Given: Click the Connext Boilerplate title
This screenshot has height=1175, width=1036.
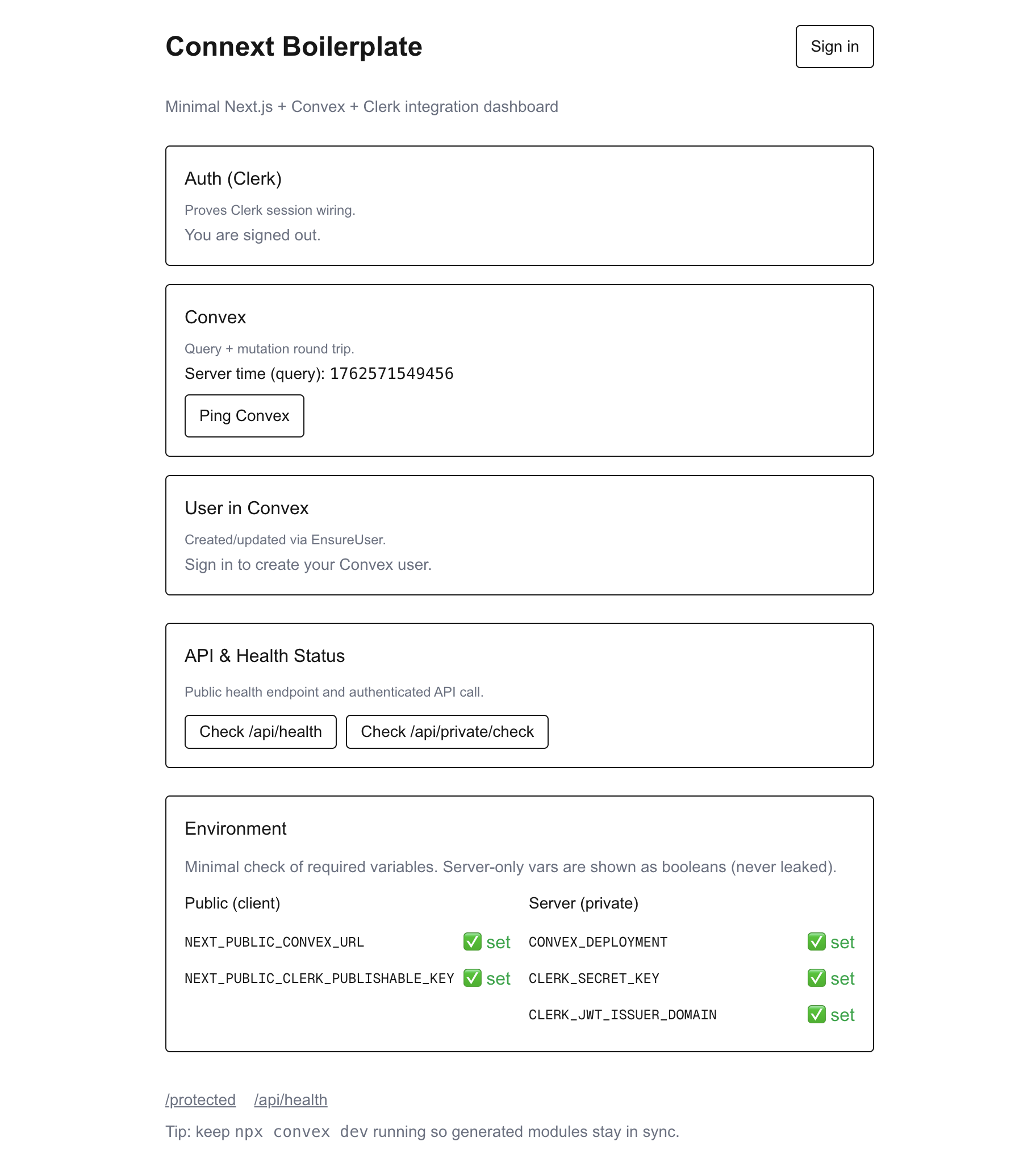Looking at the screenshot, I should pyautogui.click(x=294, y=47).
